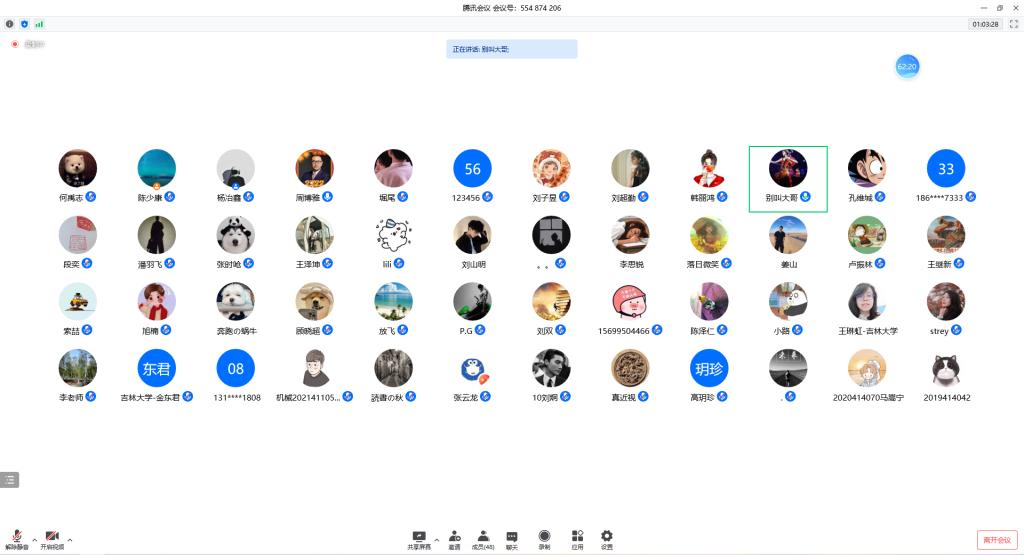The image size is (1024, 555).
Task: Click the gray list toggle on left edge
Action: pyautogui.click(x=9, y=480)
